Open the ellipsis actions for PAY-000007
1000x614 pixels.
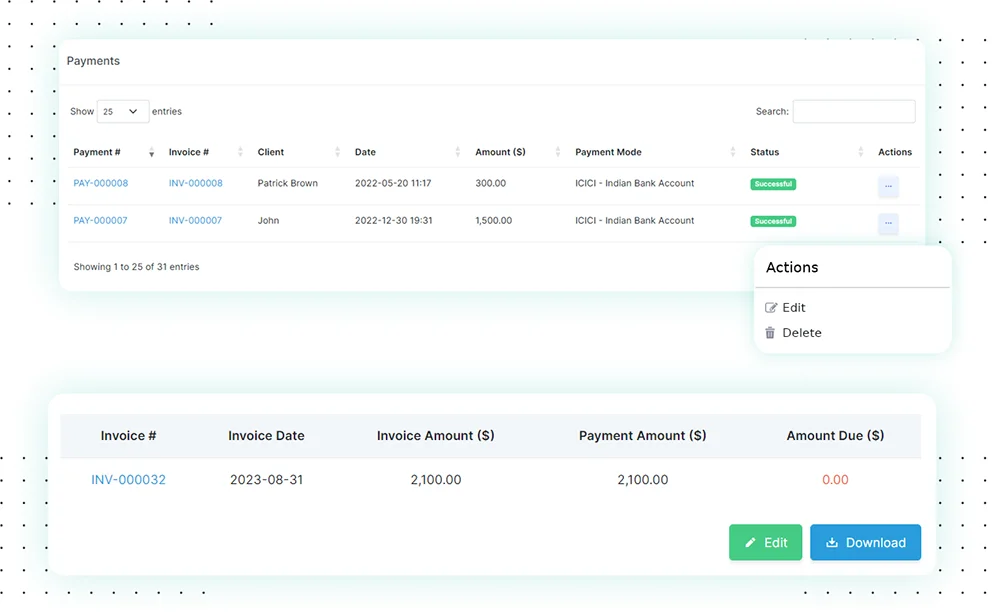pos(888,222)
